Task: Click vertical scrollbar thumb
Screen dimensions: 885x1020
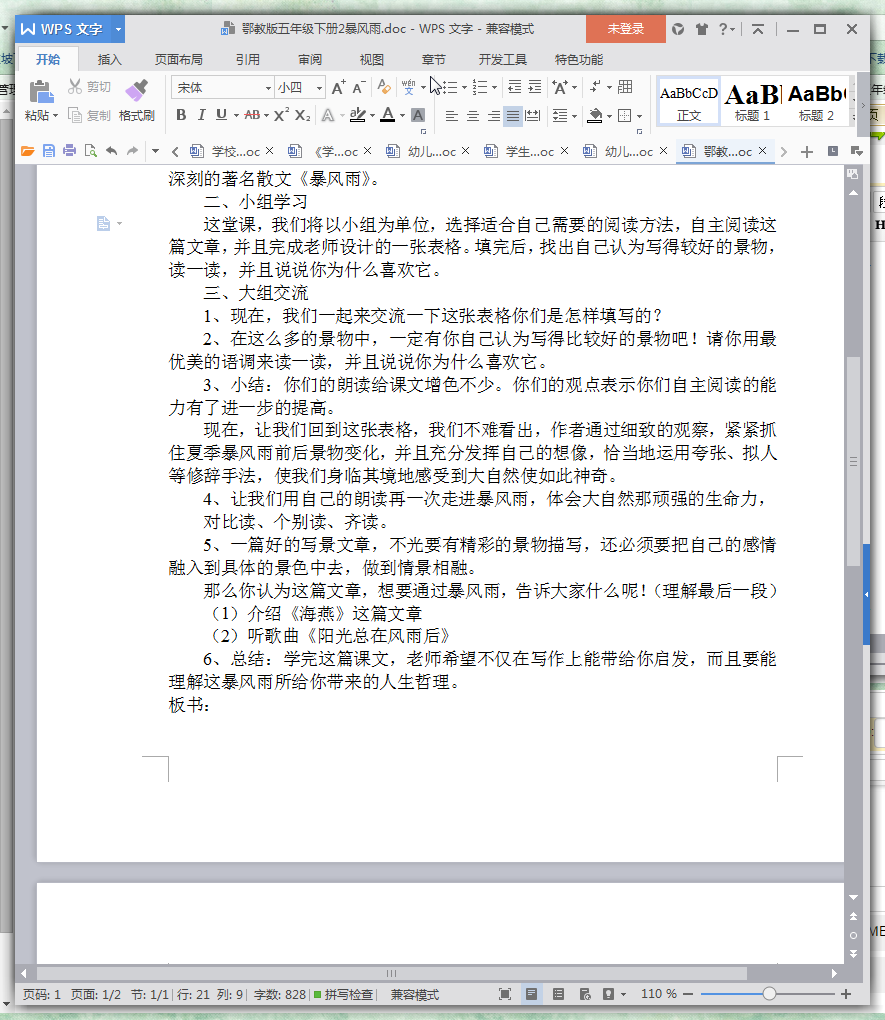Action: pyautogui.click(x=853, y=461)
